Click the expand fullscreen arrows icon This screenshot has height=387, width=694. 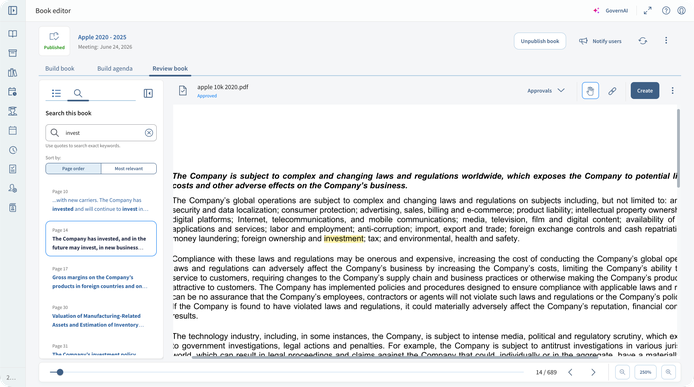pos(648,11)
